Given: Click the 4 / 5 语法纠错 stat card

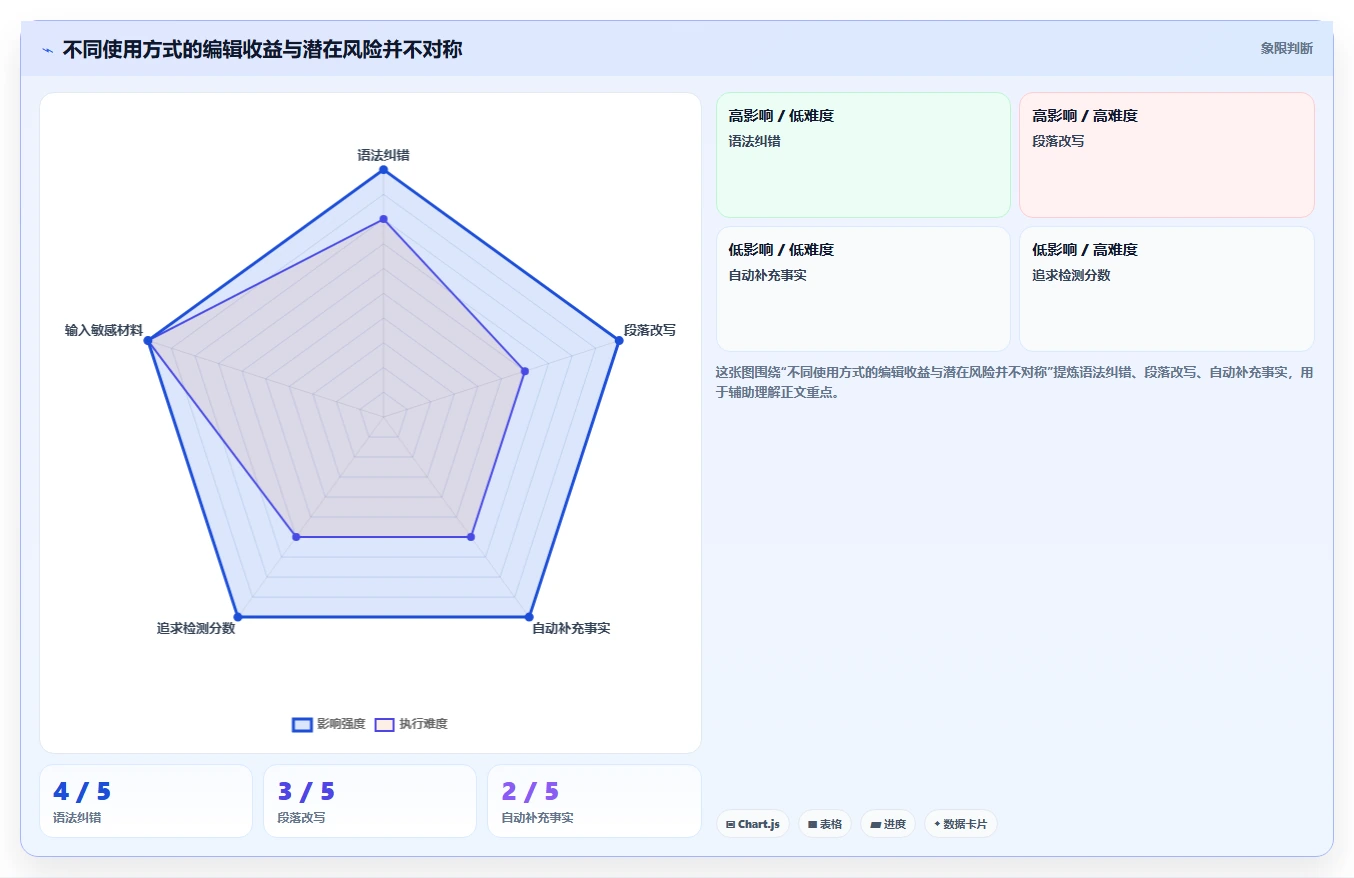Looking at the screenshot, I should [x=146, y=801].
